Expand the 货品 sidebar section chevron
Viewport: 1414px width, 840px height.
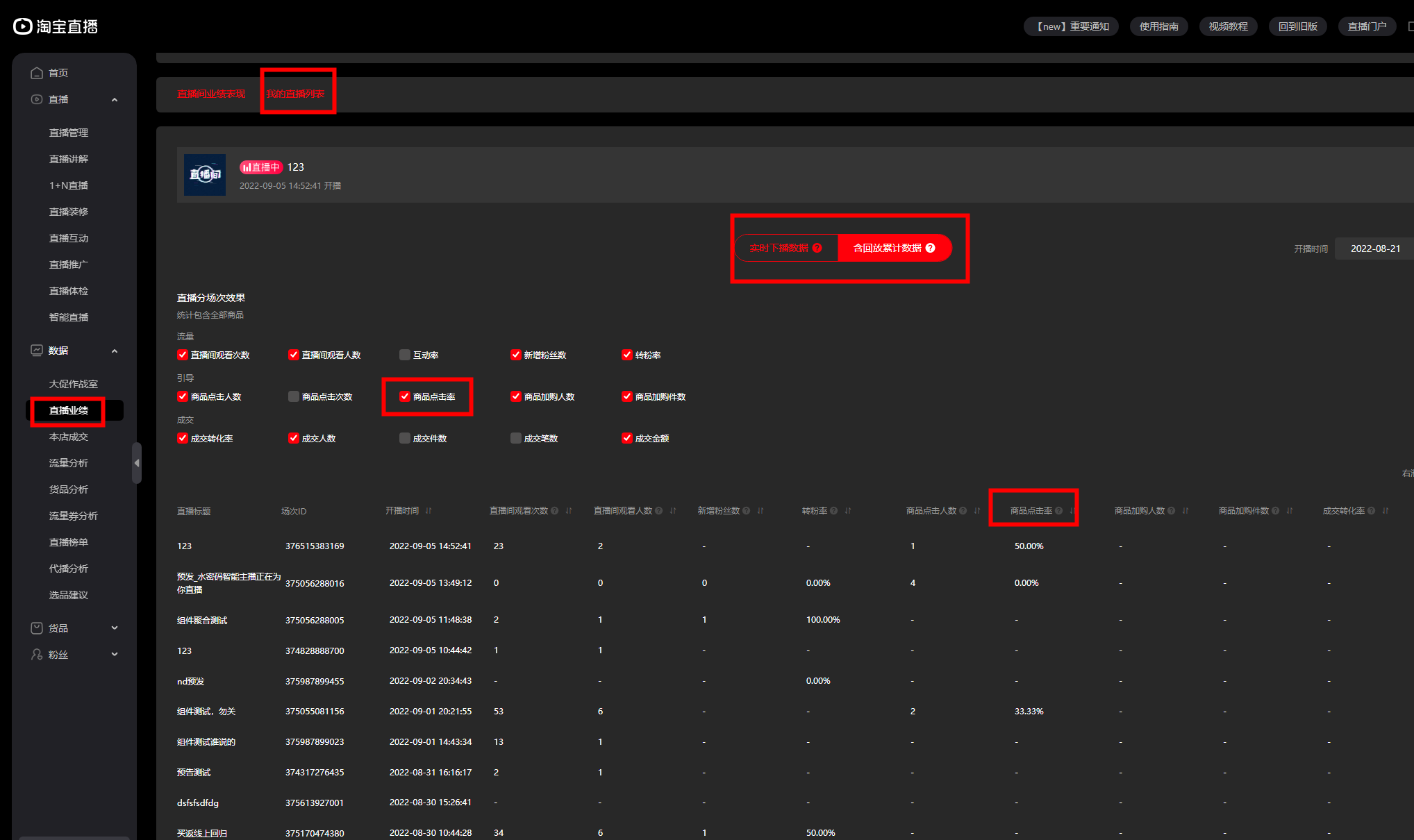pos(115,628)
